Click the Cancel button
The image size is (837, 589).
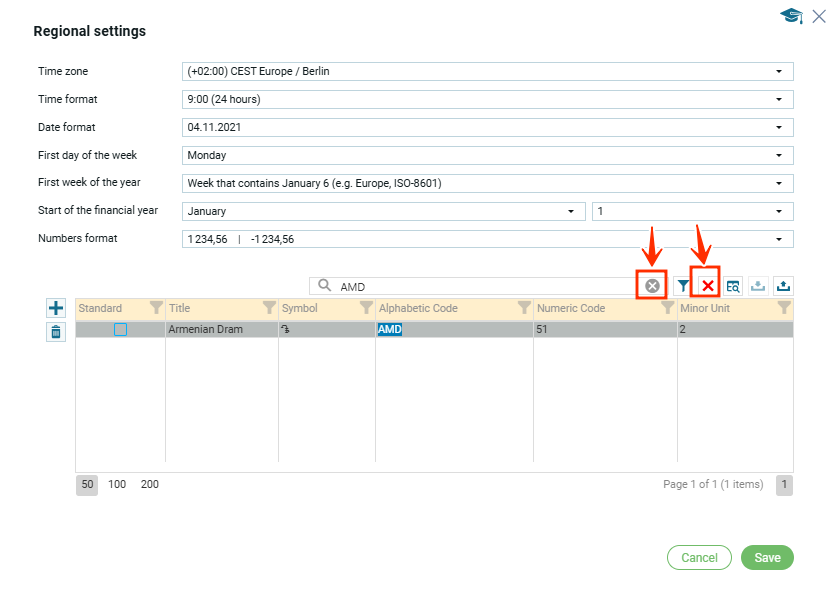pyautogui.click(x=699, y=558)
